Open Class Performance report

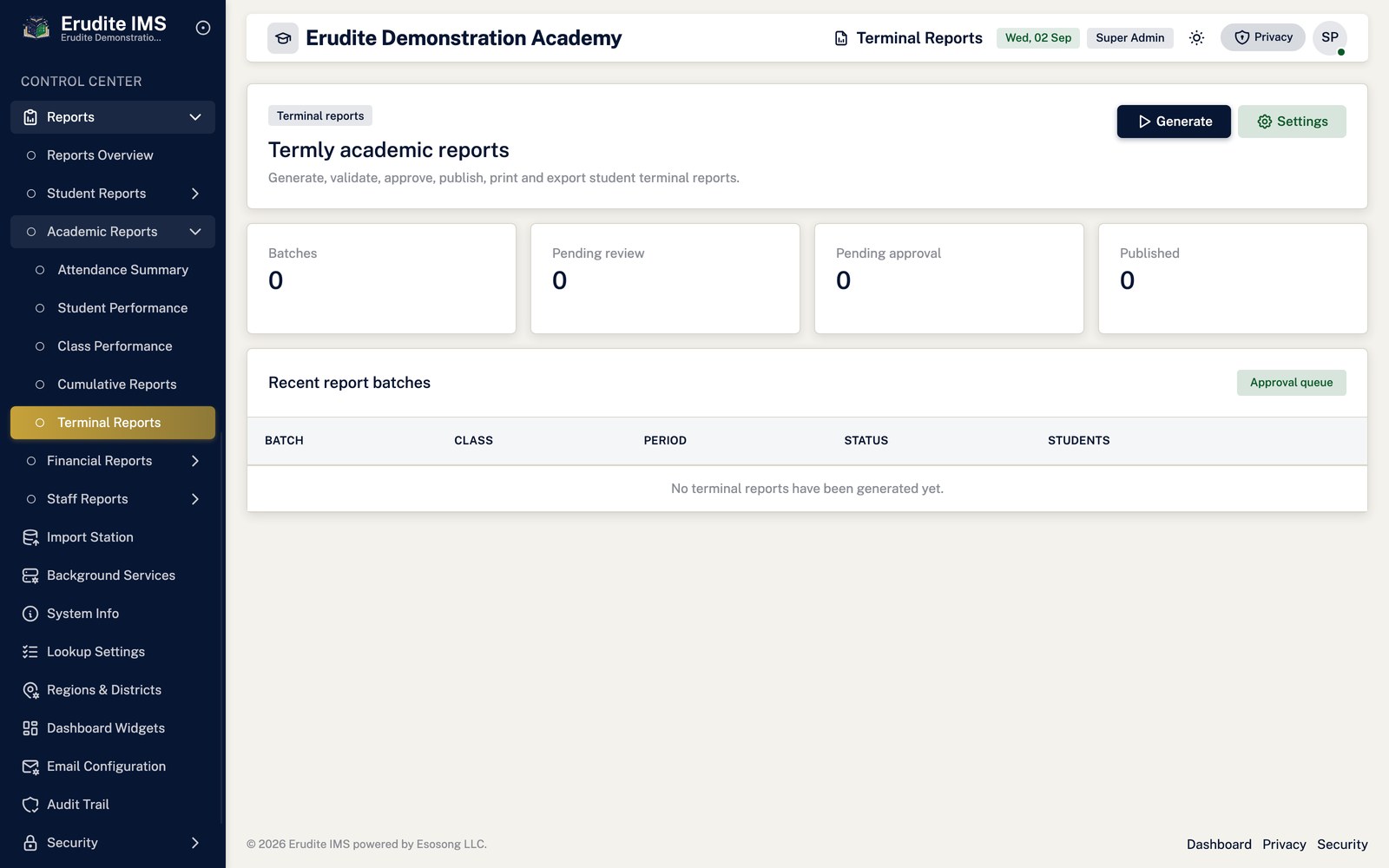[x=113, y=346]
